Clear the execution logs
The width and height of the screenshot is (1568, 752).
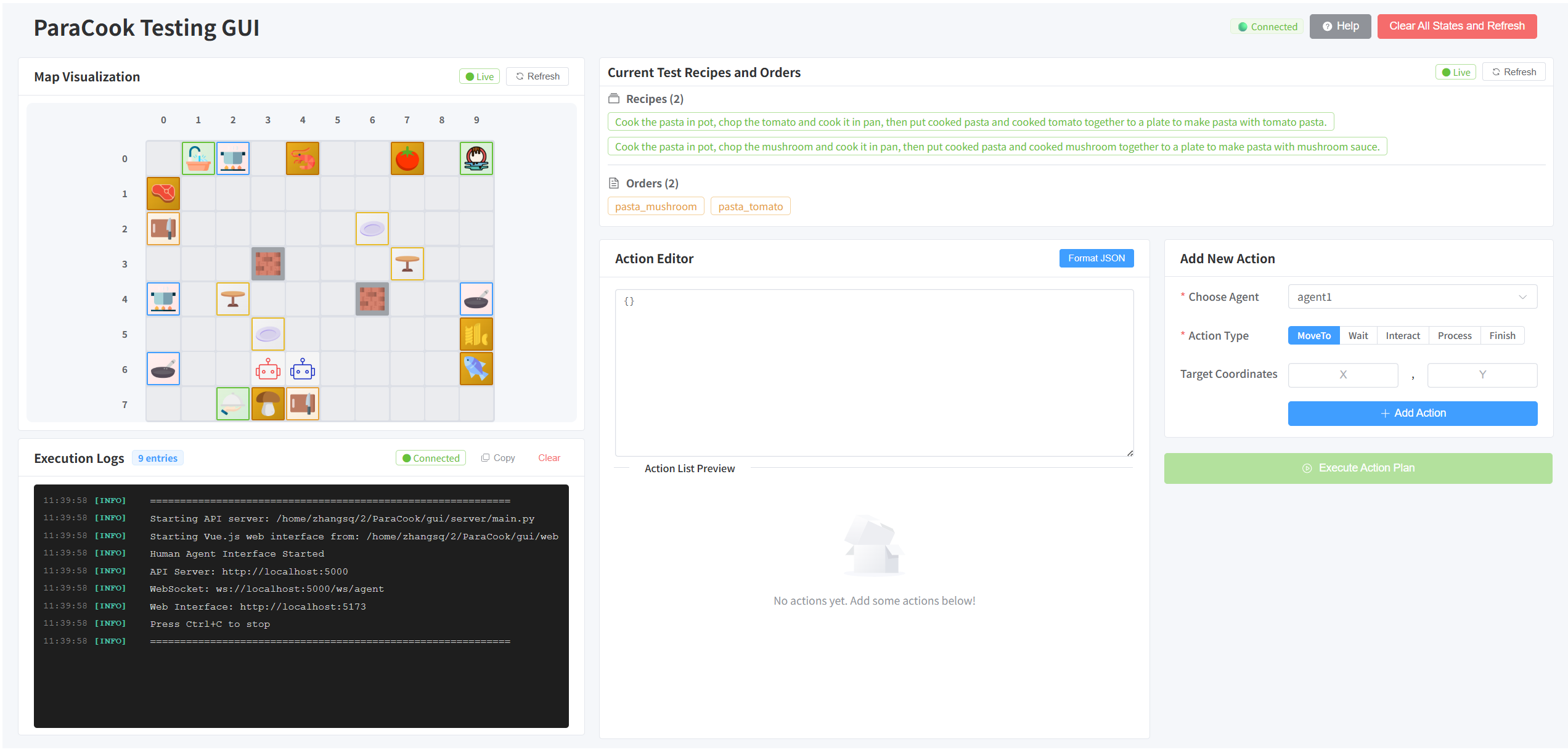pos(549,458)
